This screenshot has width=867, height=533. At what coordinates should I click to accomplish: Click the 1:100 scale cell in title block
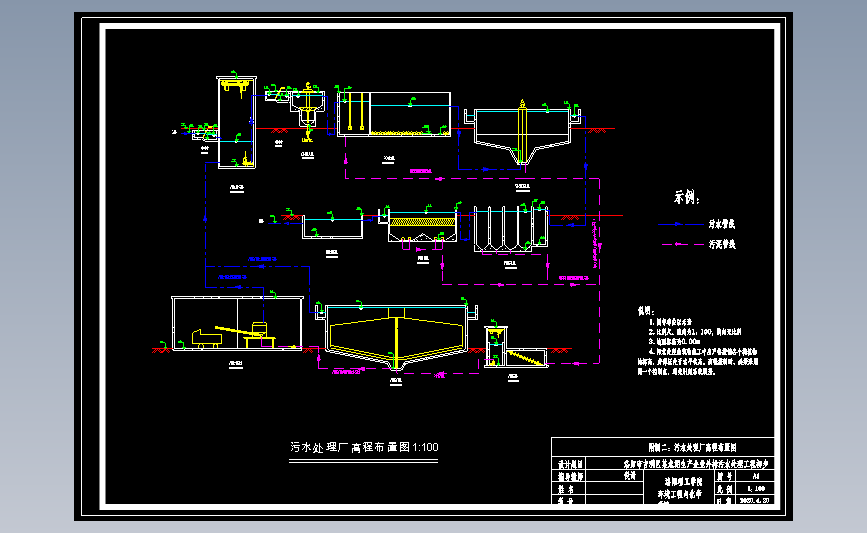756,489
